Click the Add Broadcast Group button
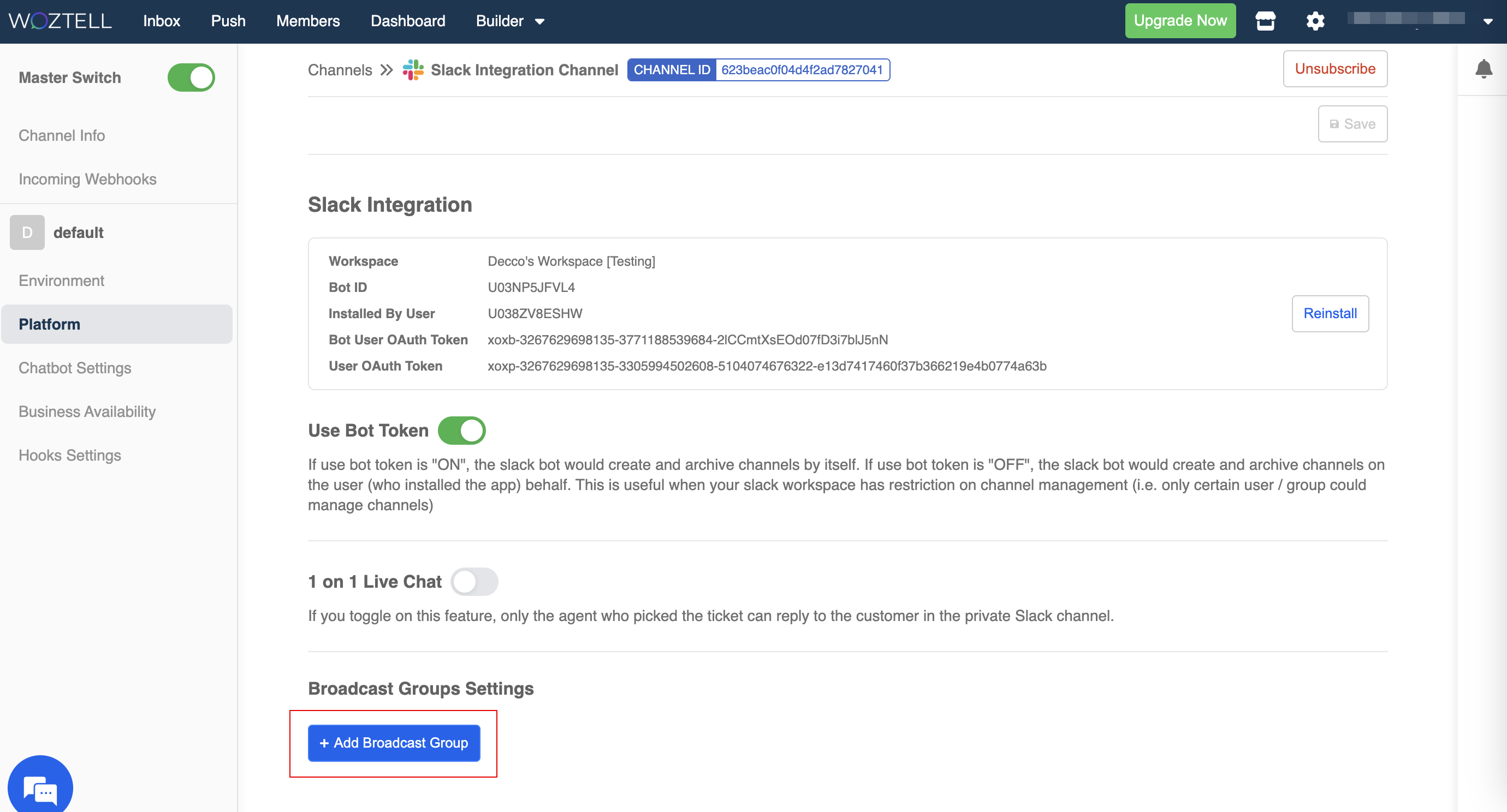1507x812 pixels. (x=394, y=743)
